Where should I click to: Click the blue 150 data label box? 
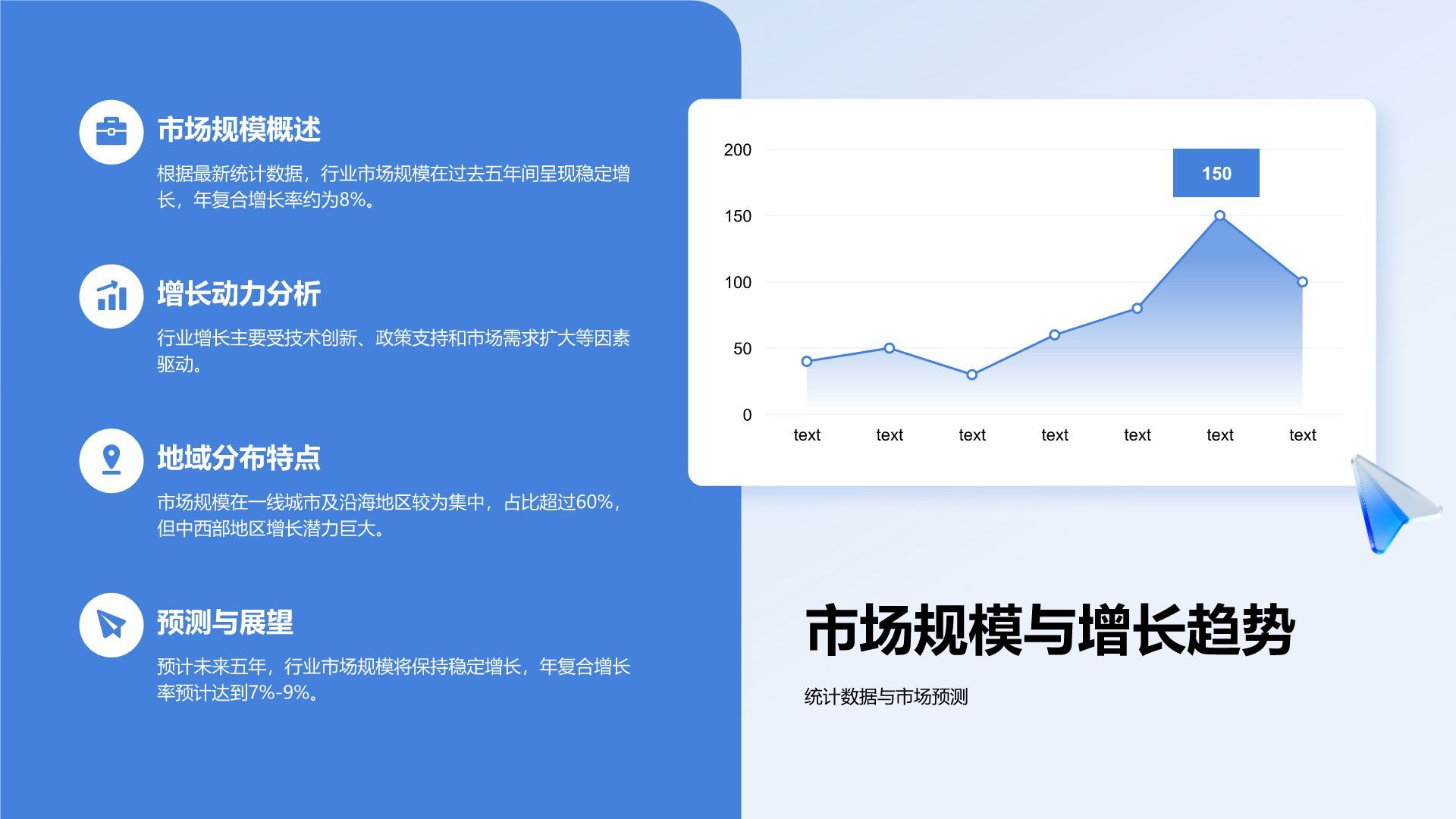(1216, 173)
